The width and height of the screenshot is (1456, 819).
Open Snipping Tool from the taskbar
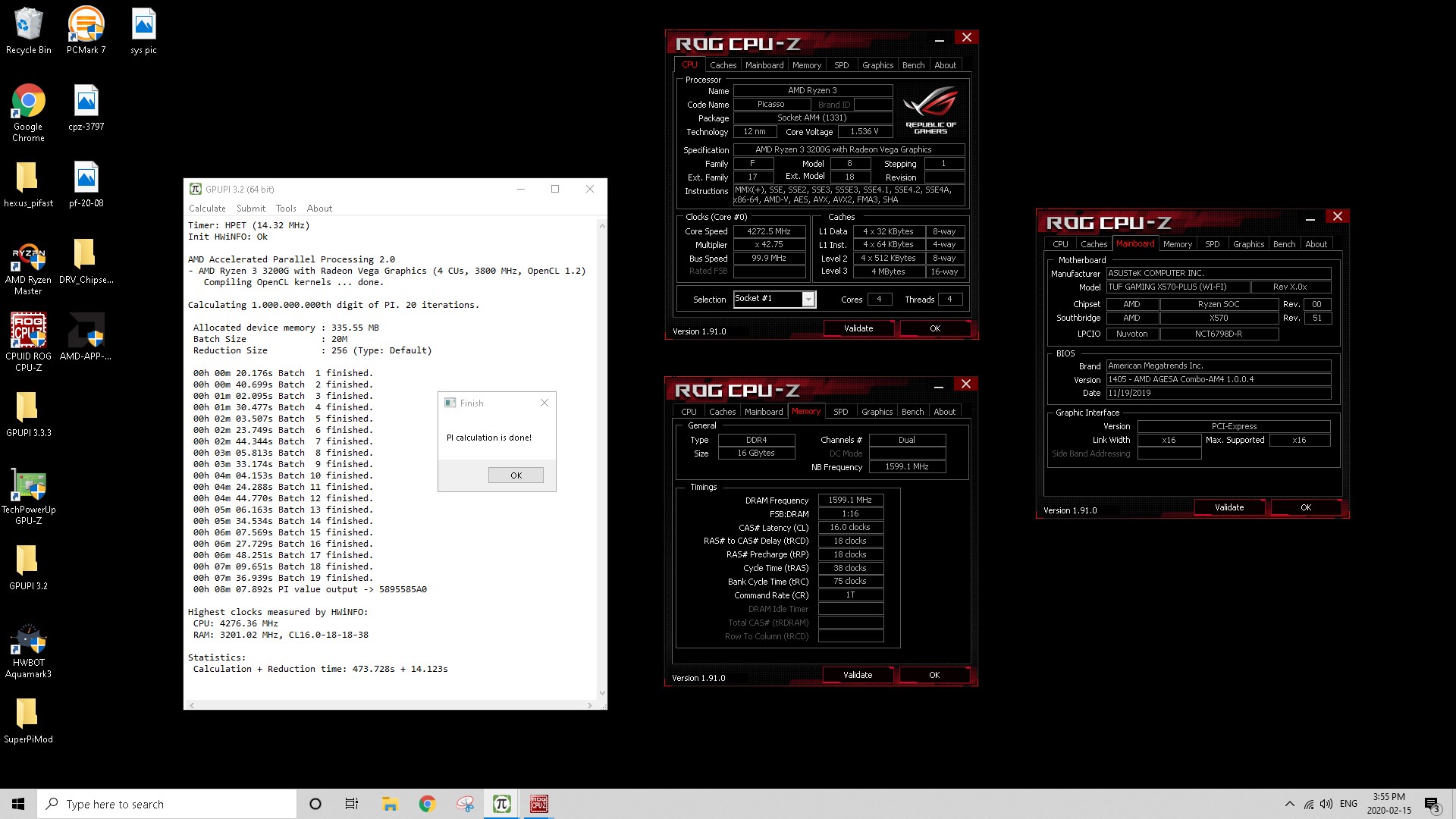[x=464, y=804]
